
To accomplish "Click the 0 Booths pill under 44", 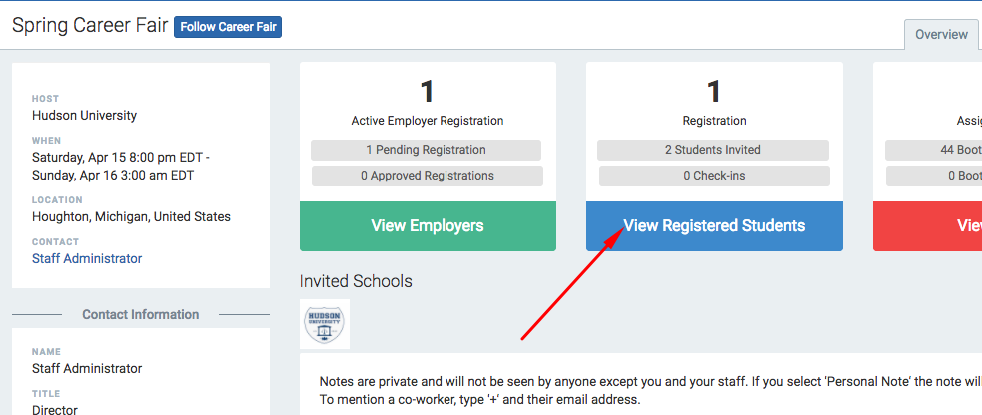I will [x=934, y=176].
